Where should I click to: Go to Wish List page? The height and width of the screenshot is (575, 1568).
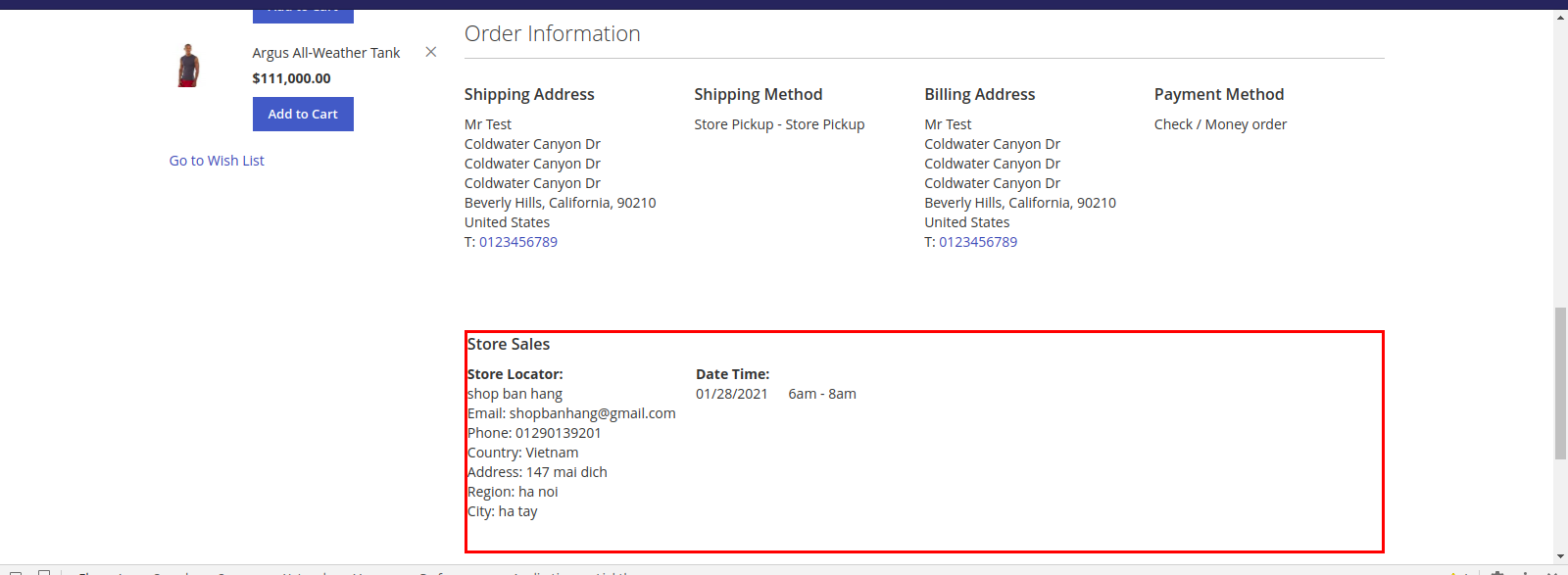[x=217, y=161]
